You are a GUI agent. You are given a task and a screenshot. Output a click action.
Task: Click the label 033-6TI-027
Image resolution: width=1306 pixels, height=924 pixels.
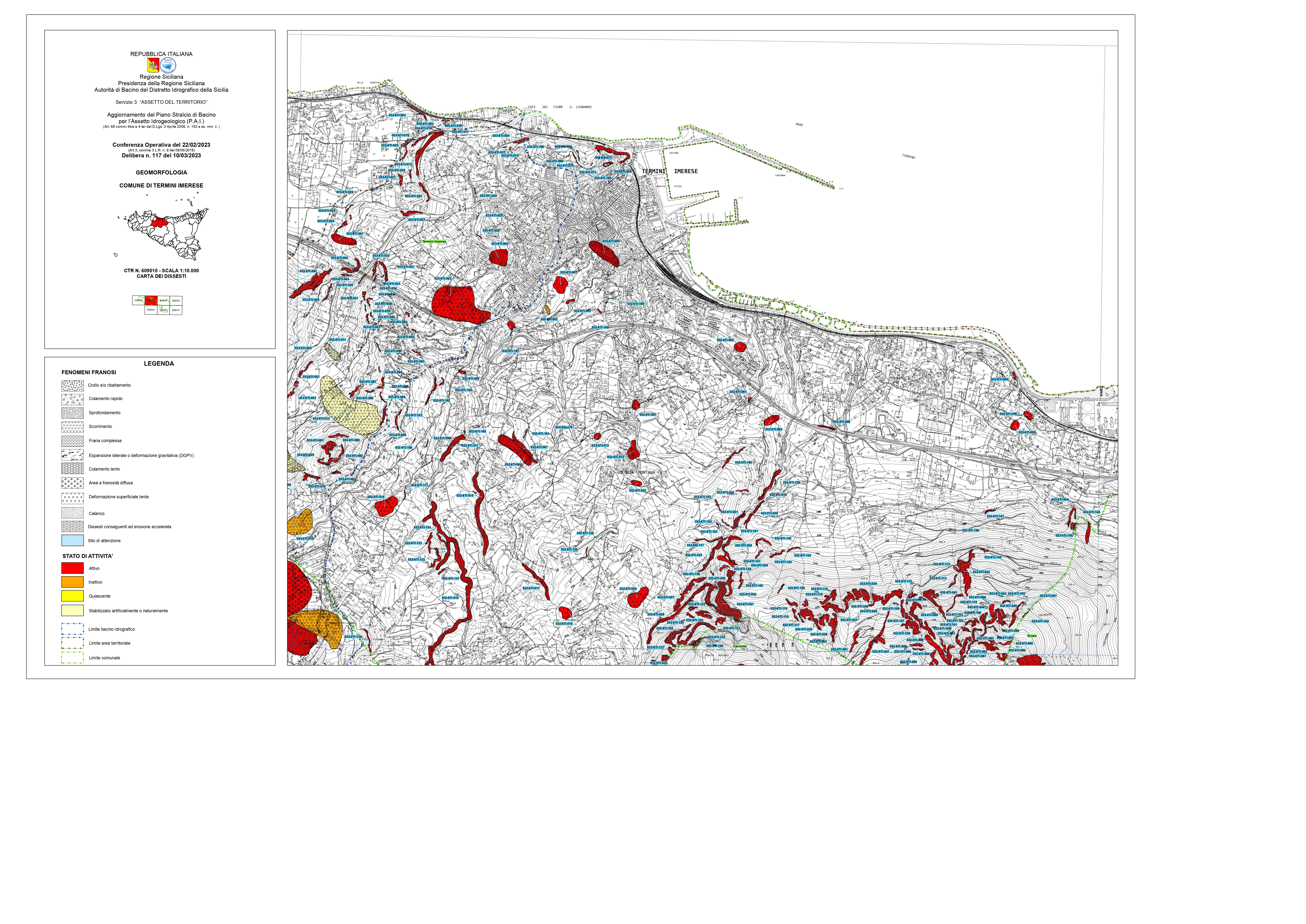tap(416, 220)
